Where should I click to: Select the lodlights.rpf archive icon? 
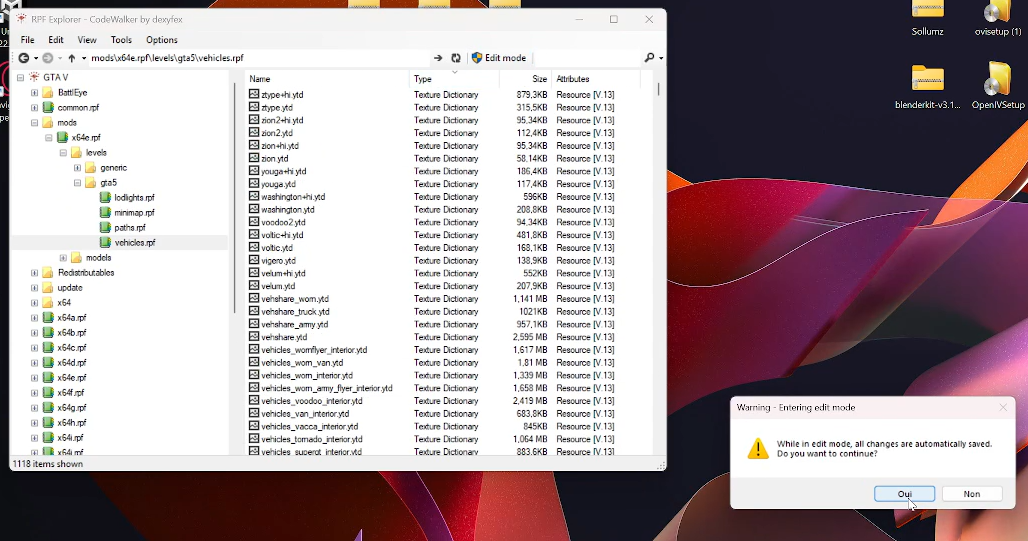tap(105, 198)
